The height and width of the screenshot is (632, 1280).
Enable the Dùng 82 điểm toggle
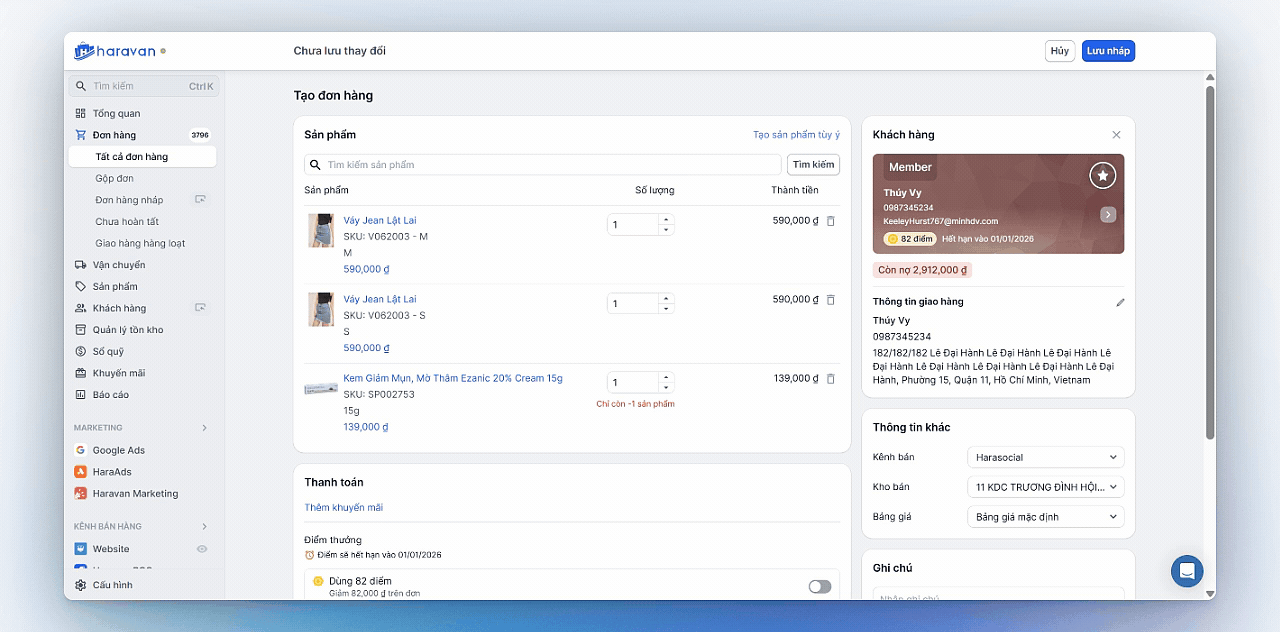pyautogui.click(x=819, y=586)
